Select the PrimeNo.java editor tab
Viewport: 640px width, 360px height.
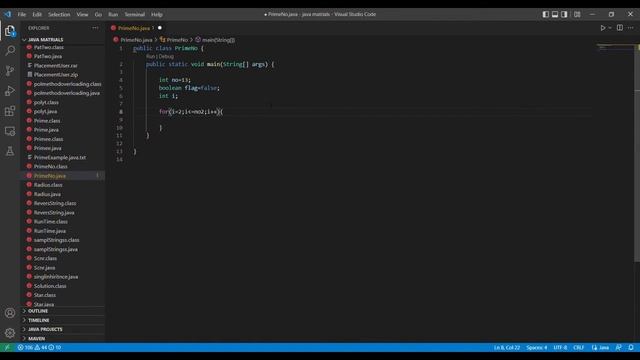133,28
